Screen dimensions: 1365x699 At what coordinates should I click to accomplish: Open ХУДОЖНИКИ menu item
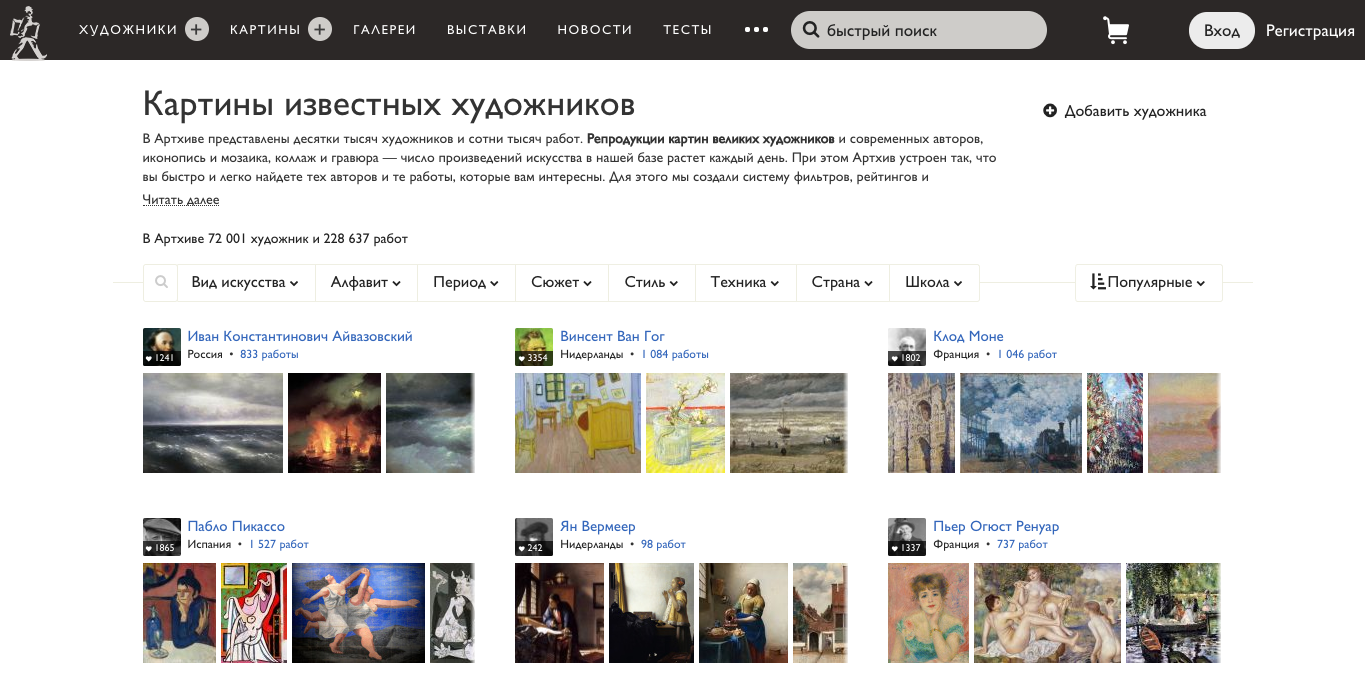point(128,30)
